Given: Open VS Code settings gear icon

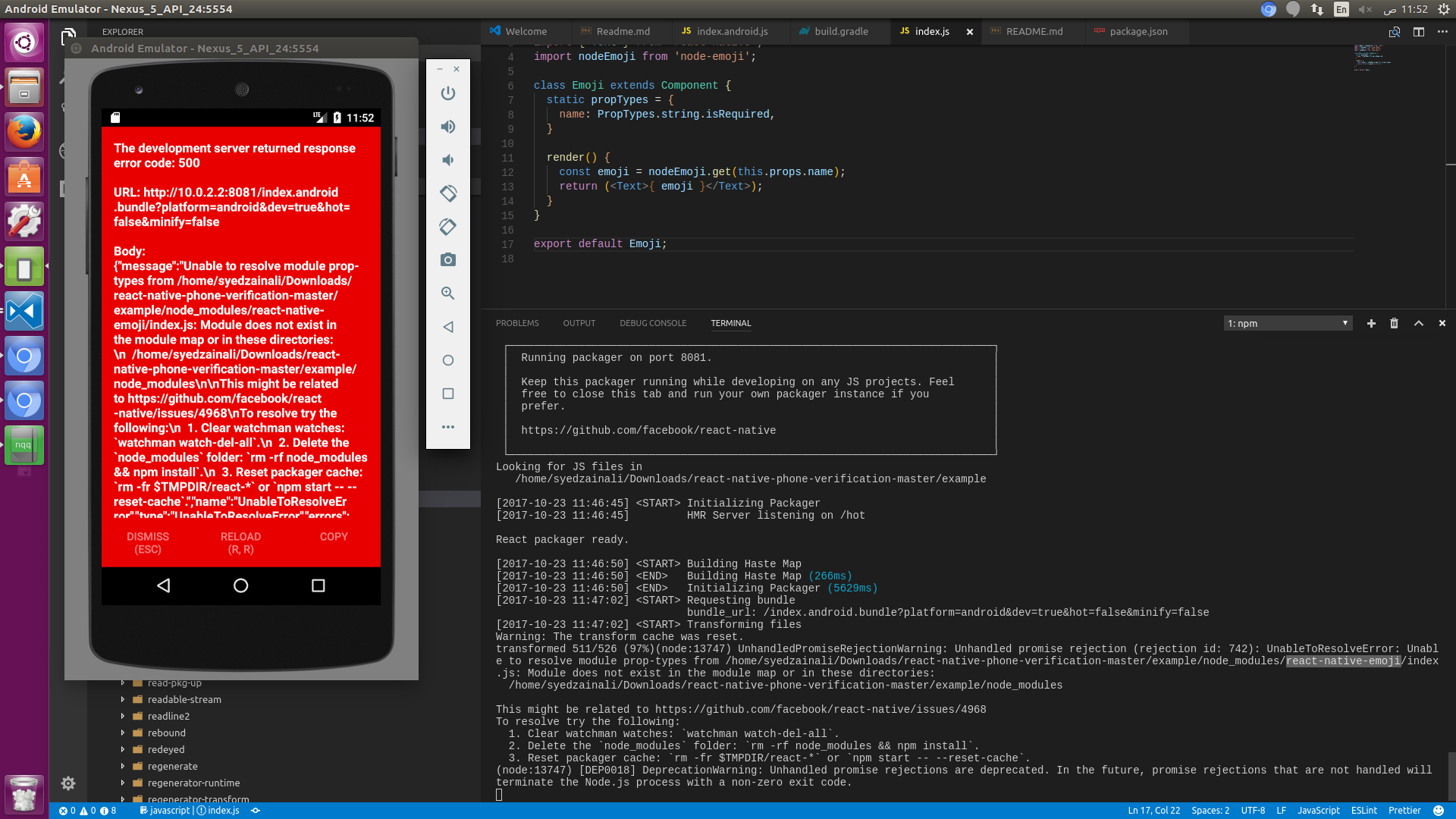Looking at the screenshot, I should (x=68, y=783).
